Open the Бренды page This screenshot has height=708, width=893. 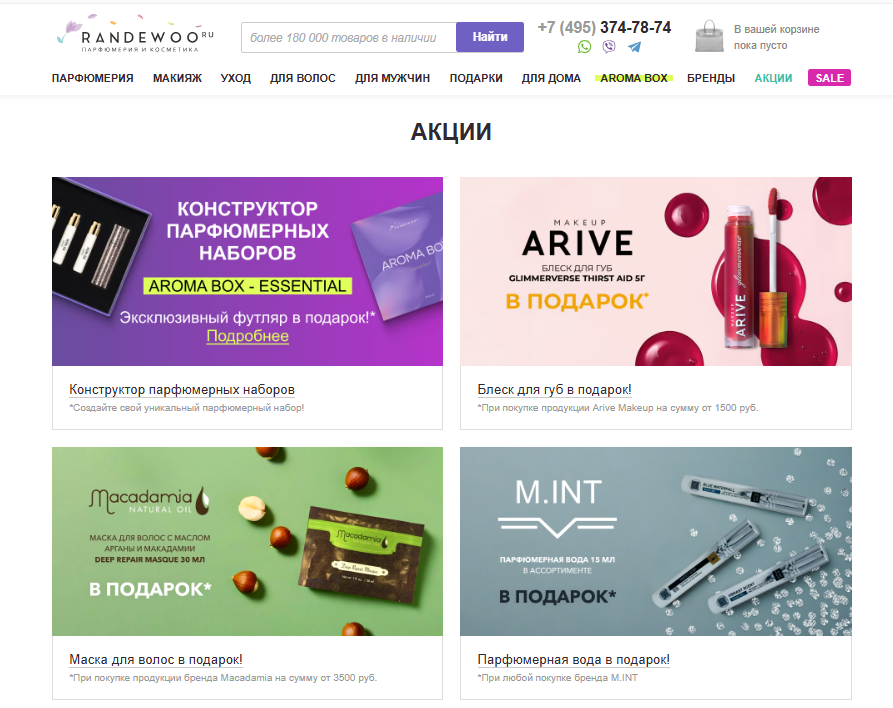point(711,78)
